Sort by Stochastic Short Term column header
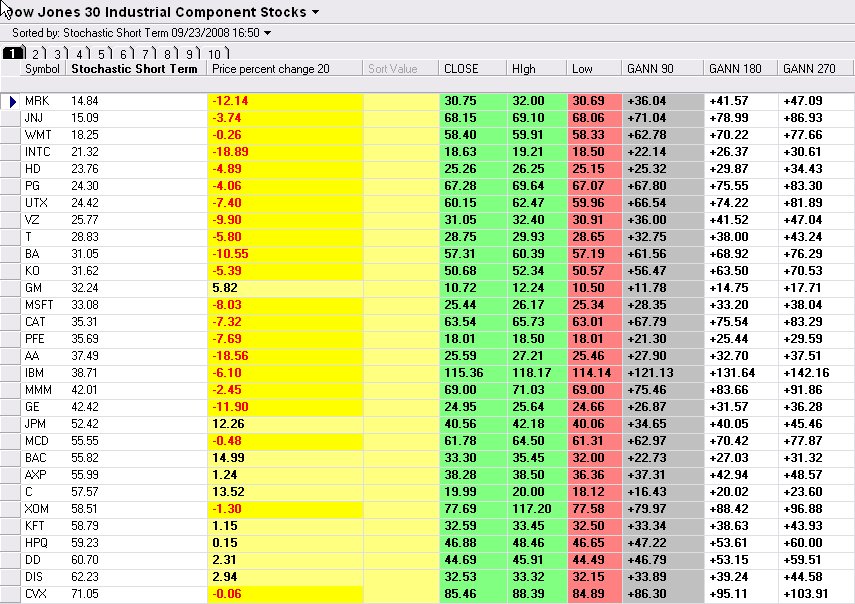855x604 pixels. coord(136,69)
